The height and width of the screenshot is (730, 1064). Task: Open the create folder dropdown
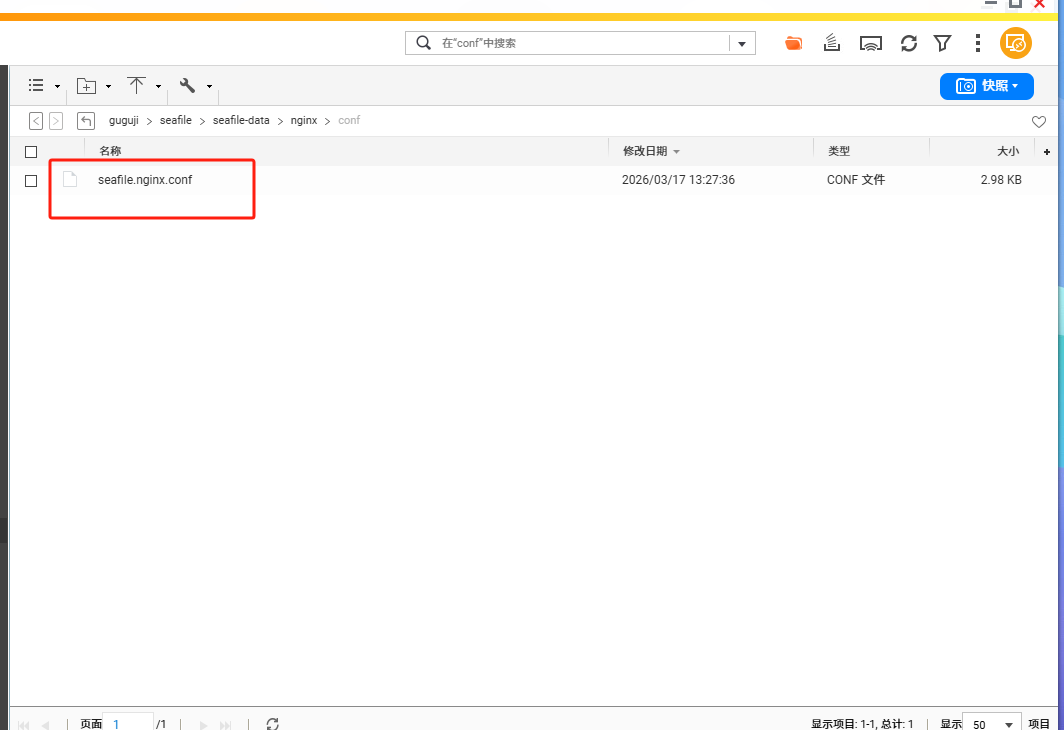click(94, 86)
